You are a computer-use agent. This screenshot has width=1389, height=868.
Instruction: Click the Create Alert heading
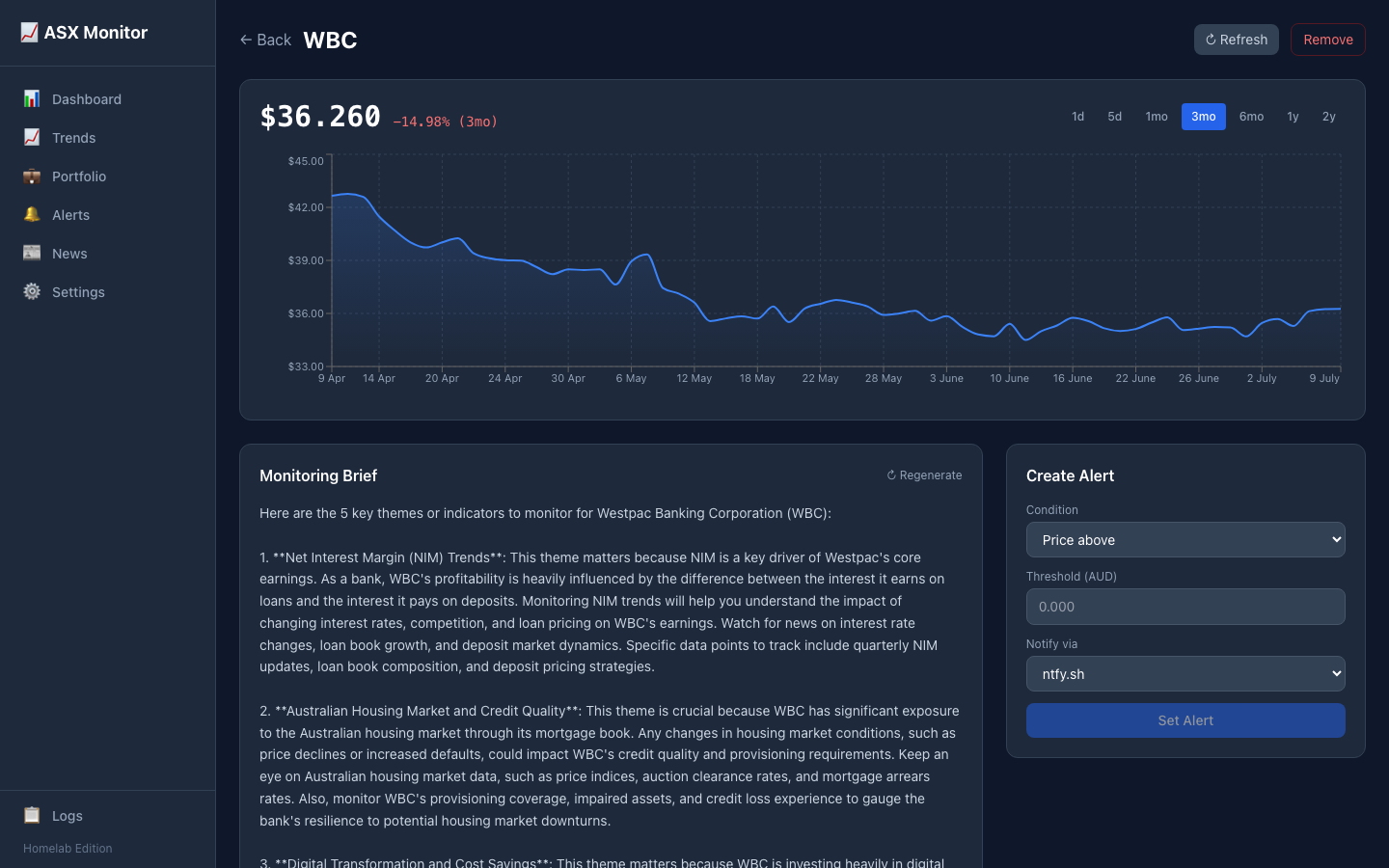click(x=1070, y=475)
